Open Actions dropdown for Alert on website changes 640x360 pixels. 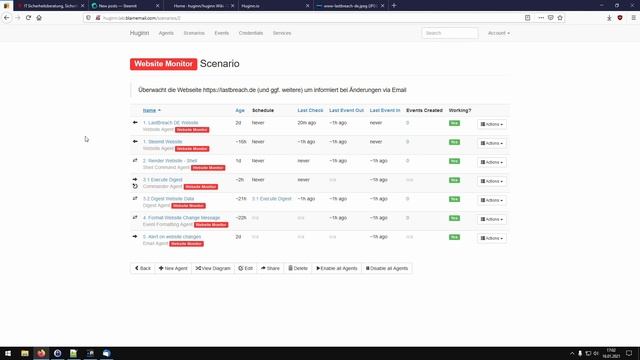pos(492,238)
